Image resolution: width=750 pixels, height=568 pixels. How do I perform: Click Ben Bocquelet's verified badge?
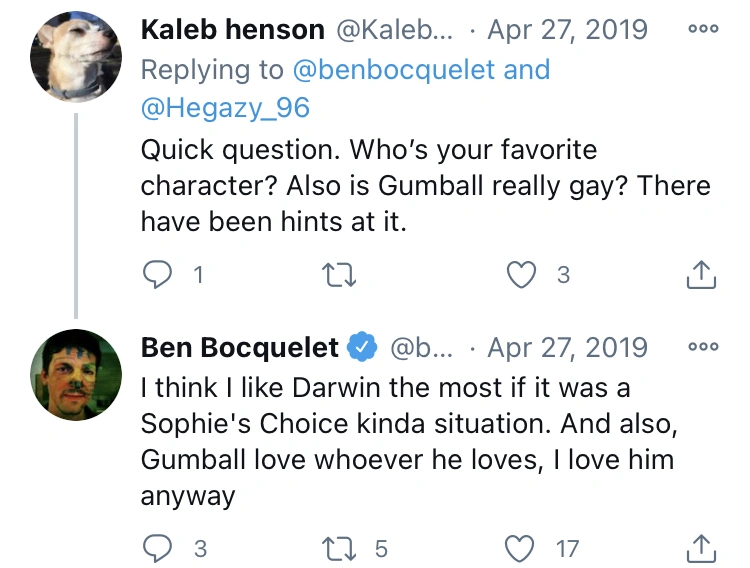point(361,348)
